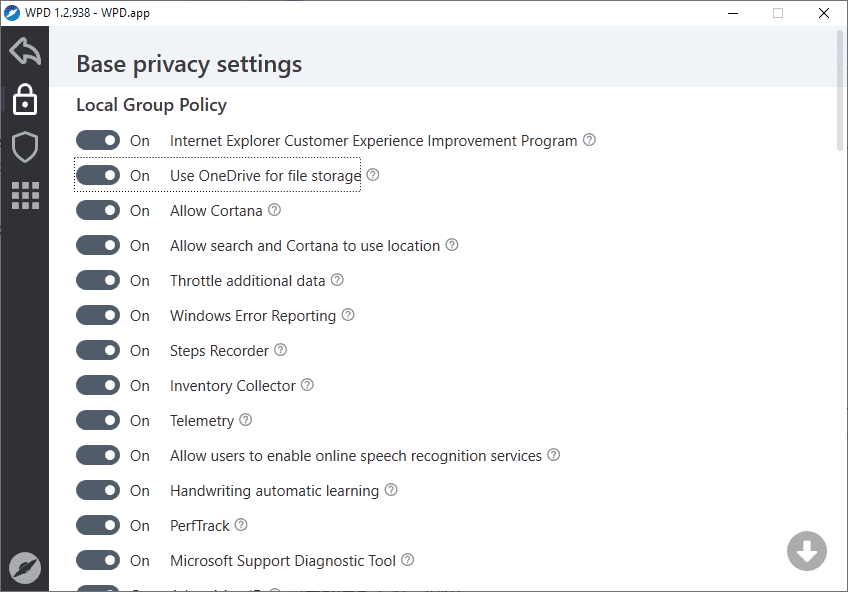Image resolution: width=848 pixels, height=592 pixels.
Task: Click help icon beside Steps Recorder
Action: point(281,350)
